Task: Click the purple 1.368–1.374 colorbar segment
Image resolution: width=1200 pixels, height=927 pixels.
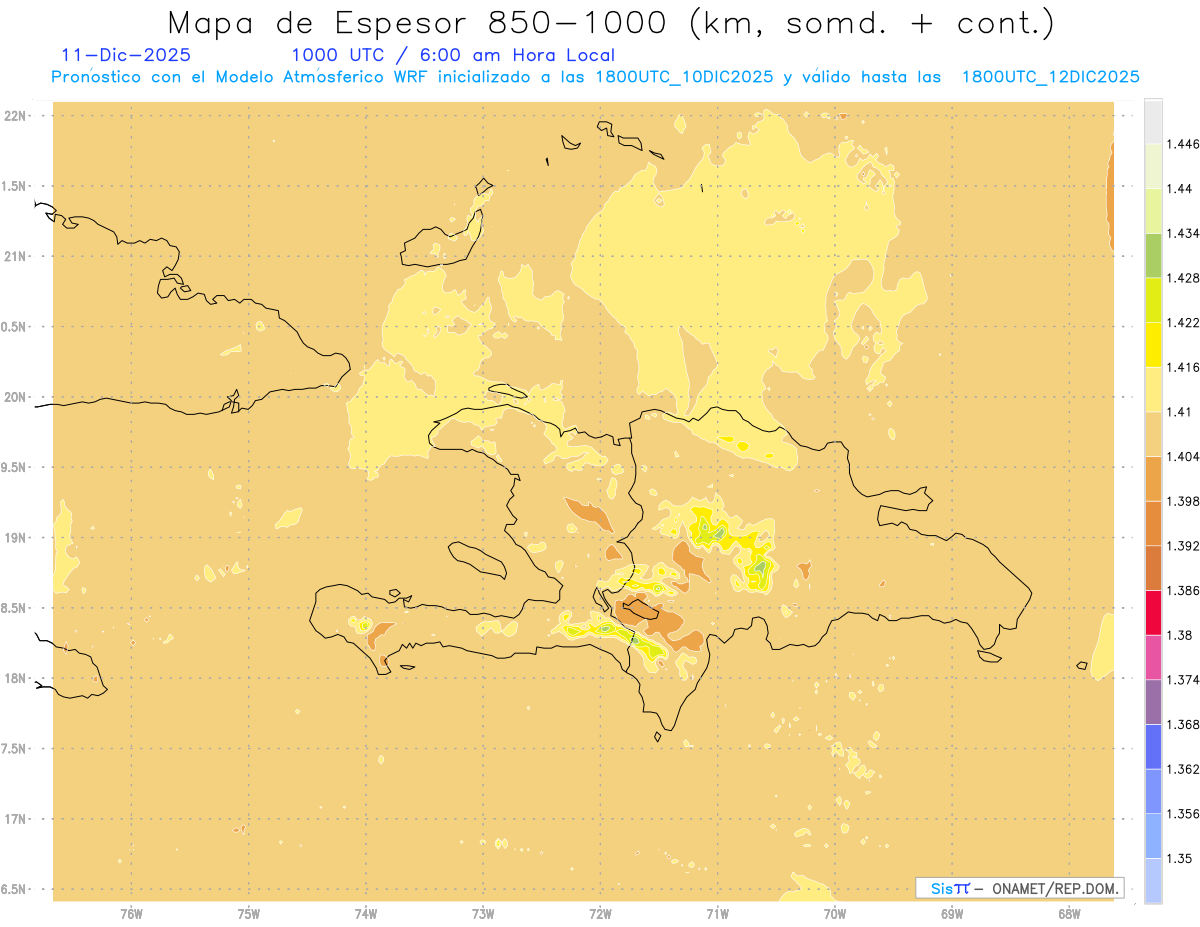Action: pyautogui.click(x=1153, y=702)
